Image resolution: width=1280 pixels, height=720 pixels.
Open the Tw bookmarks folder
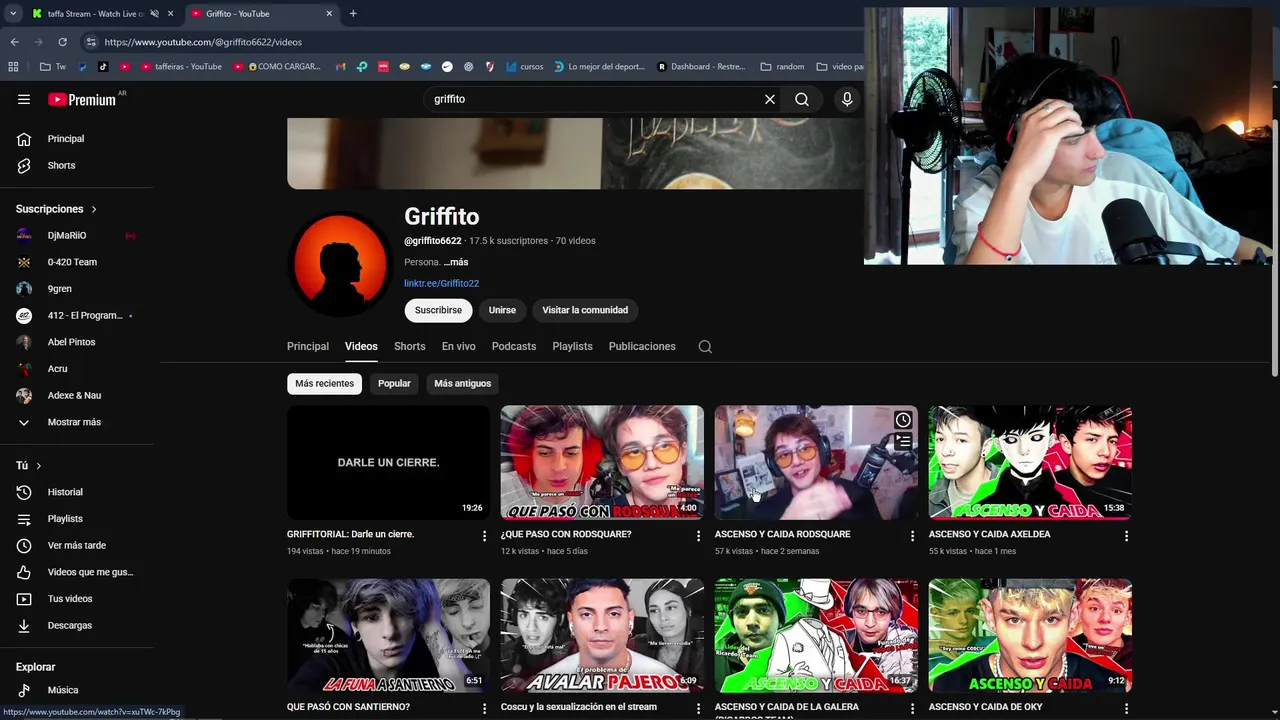[x=53, y=67]
